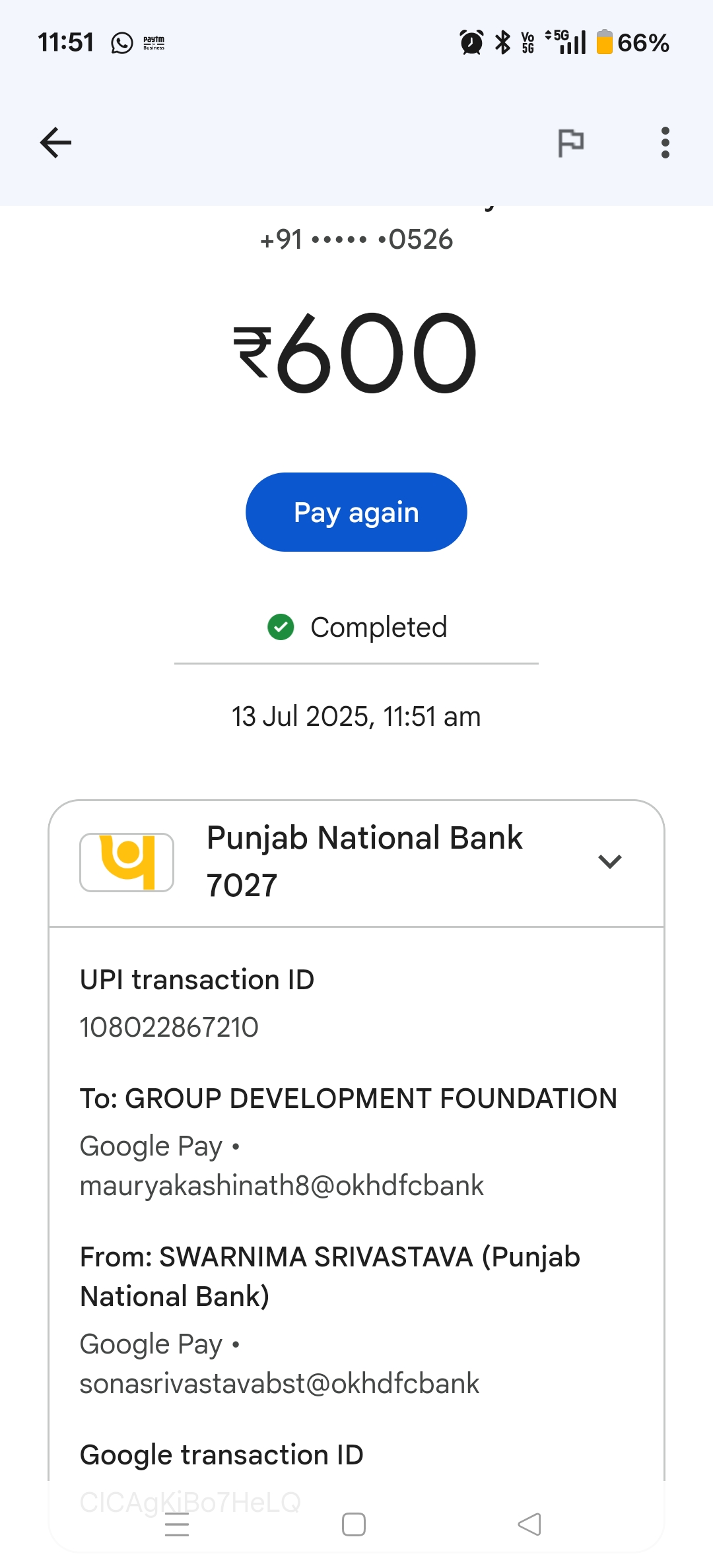This screenshot has width=713, height=1568.
Task: Tap the WhatsApp status bar icon
Action: [x=122, y=44]
